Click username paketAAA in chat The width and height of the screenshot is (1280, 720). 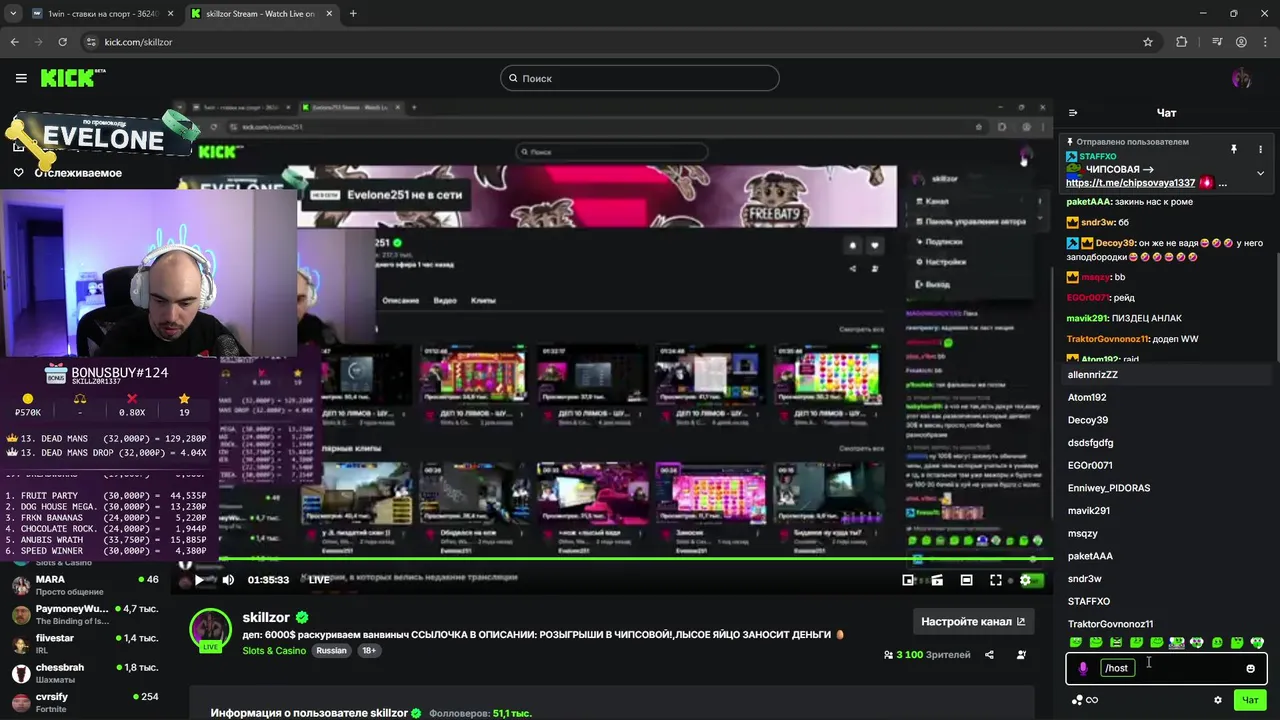pyautogui.click(x=1089, y=202)
